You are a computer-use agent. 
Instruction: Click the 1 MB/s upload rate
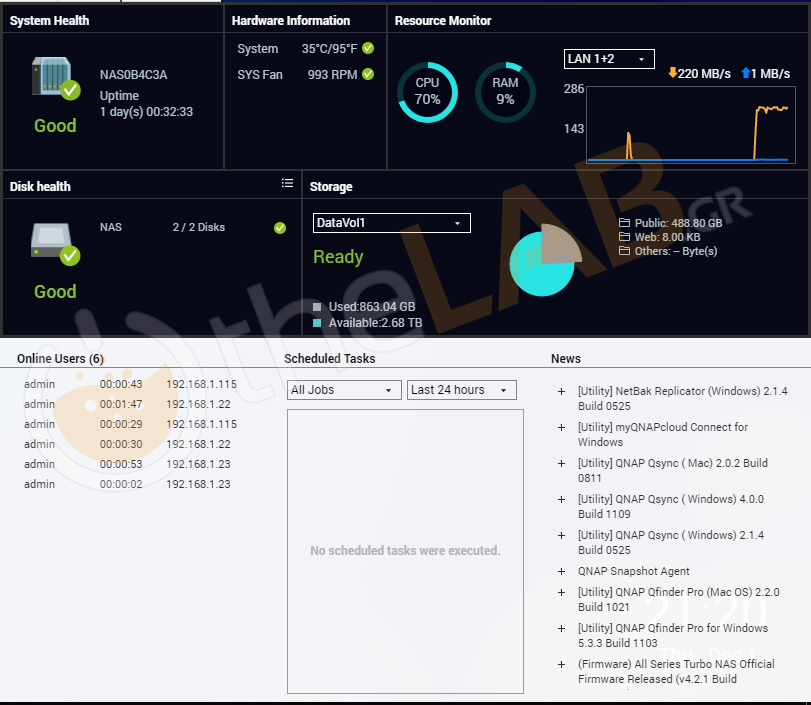[771, 73]
